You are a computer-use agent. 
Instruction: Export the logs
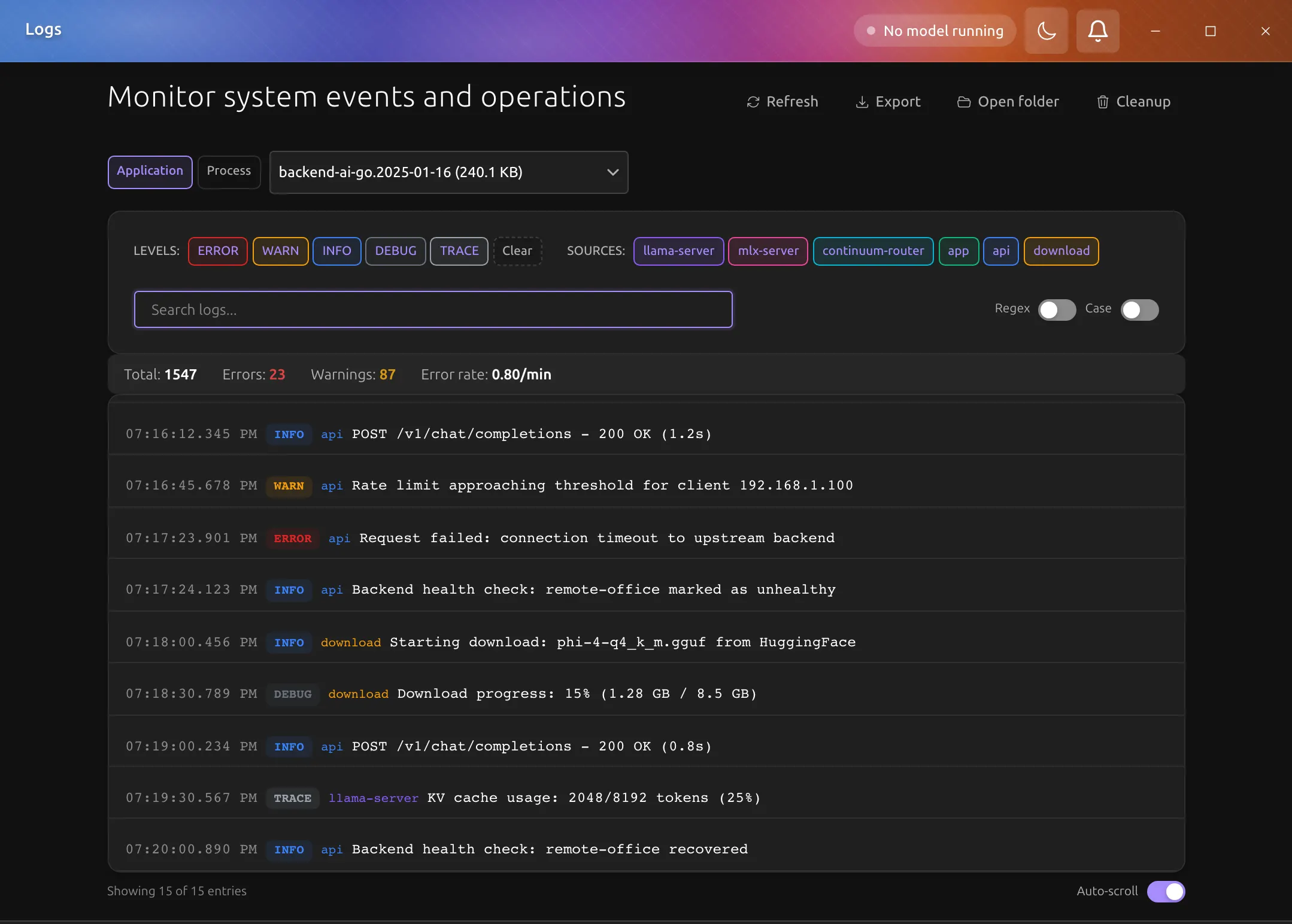click(888, 102)
